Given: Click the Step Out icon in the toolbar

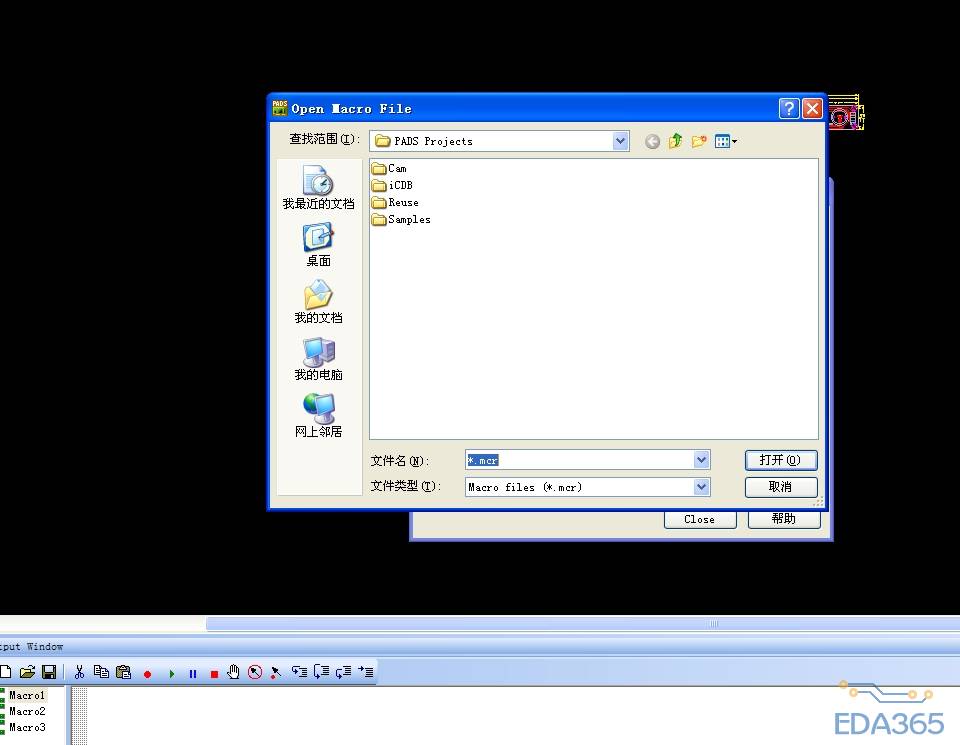Looking at the screenshot, I should click(x=343, y=672).
